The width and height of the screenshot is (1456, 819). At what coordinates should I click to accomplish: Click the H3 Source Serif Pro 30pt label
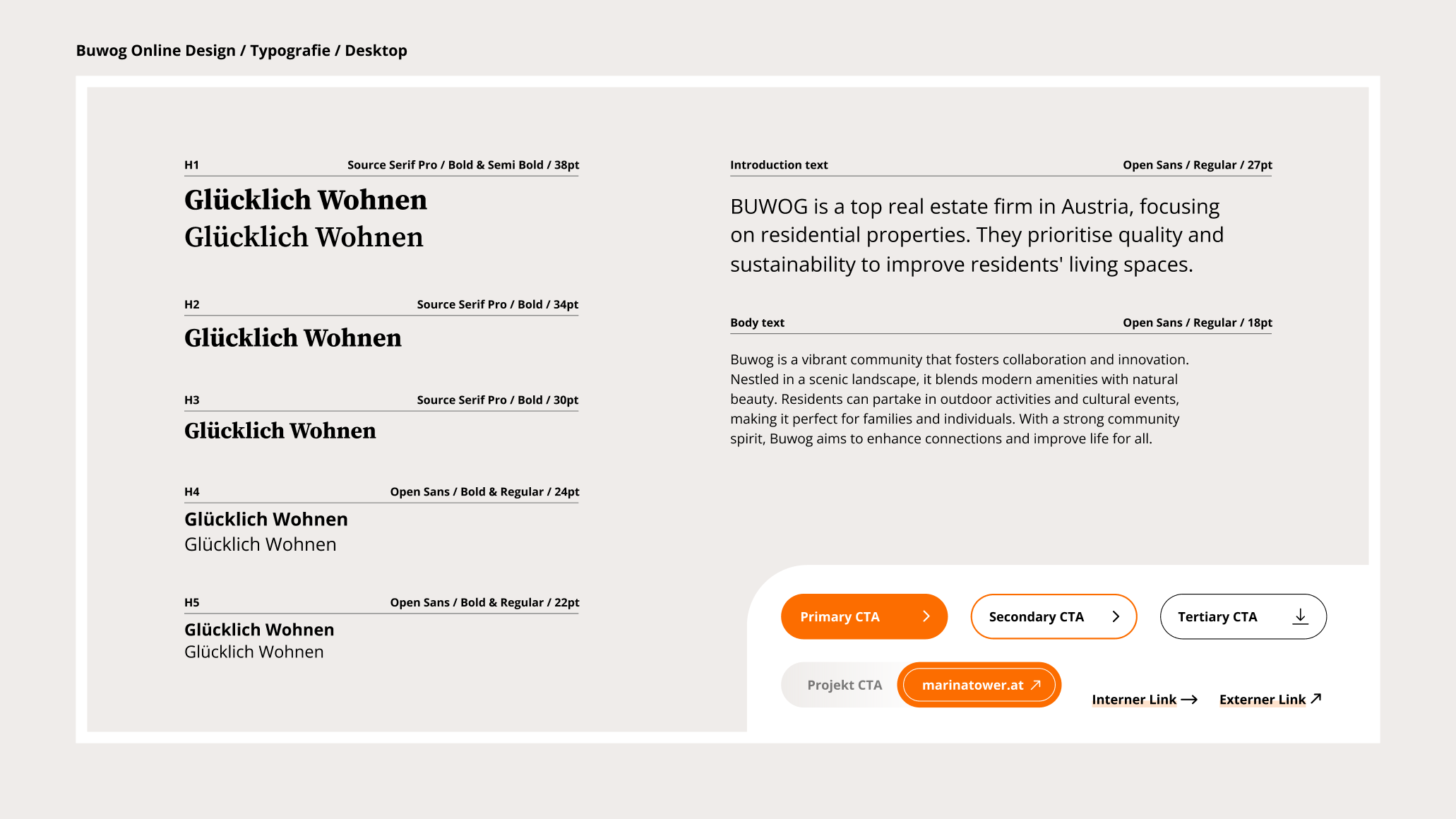pyautogui.click(x=497, y=400)
